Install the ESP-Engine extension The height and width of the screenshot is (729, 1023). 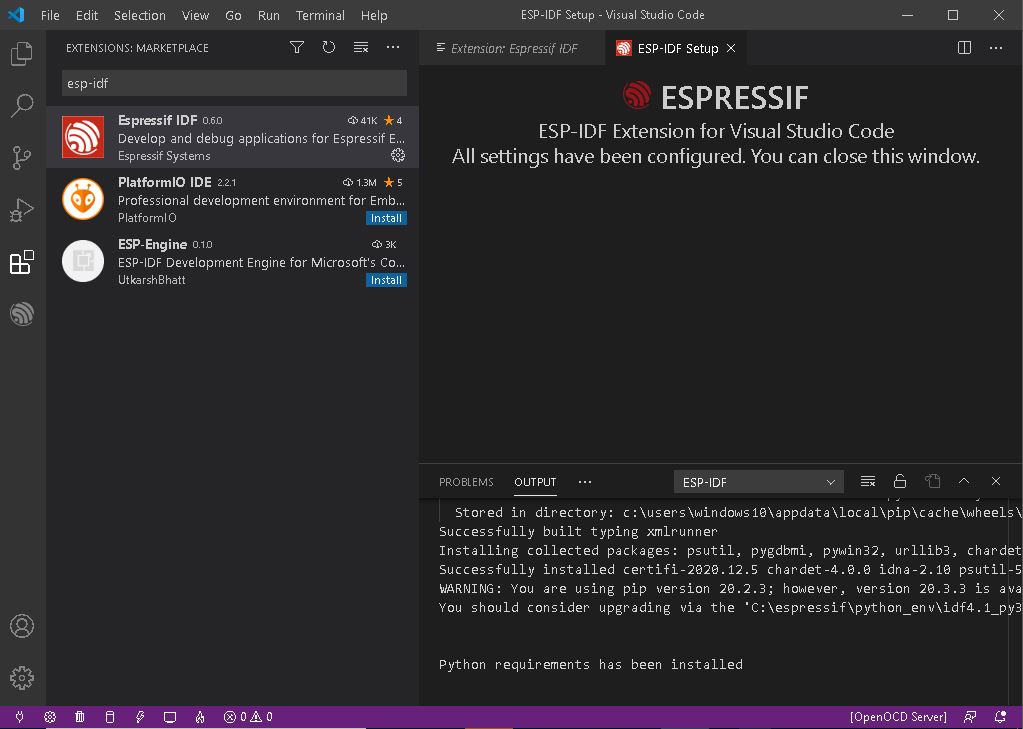pyautogui.click(x=386, y=280)
